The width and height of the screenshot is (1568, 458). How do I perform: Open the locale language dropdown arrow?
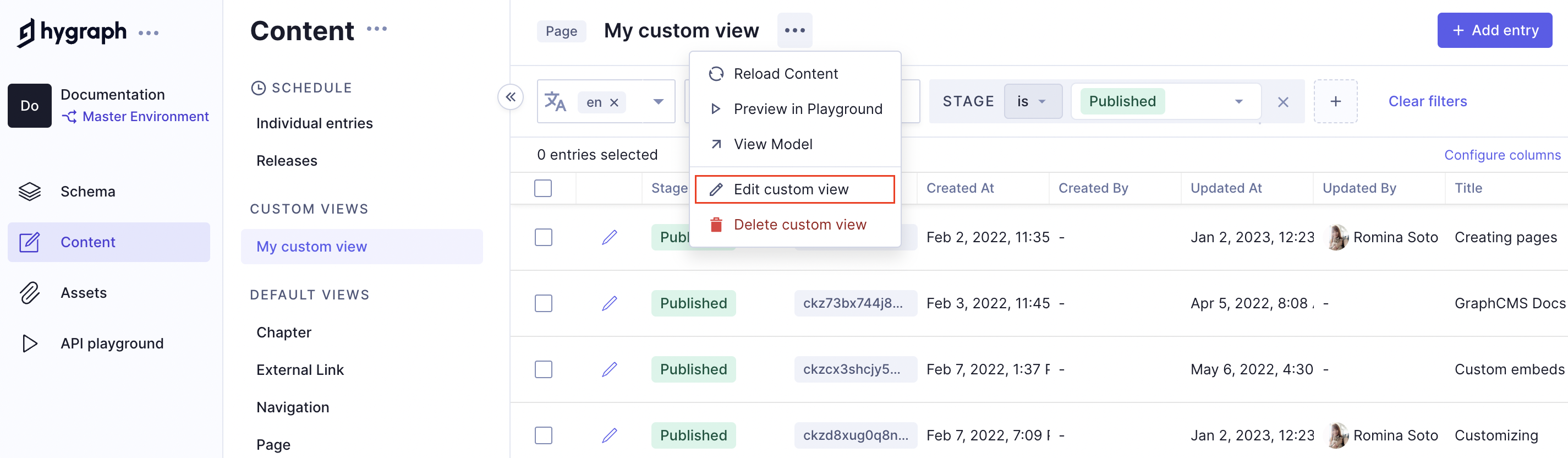[x=658, y=102]
